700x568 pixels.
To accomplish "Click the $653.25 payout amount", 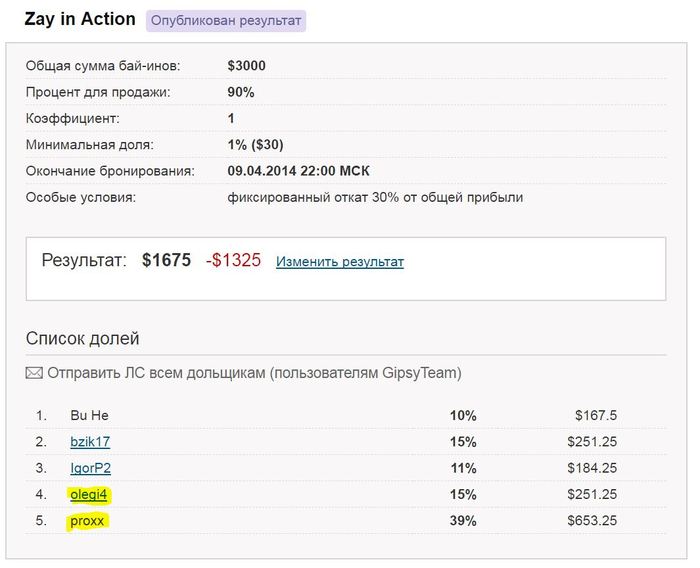I will point(592,521).
